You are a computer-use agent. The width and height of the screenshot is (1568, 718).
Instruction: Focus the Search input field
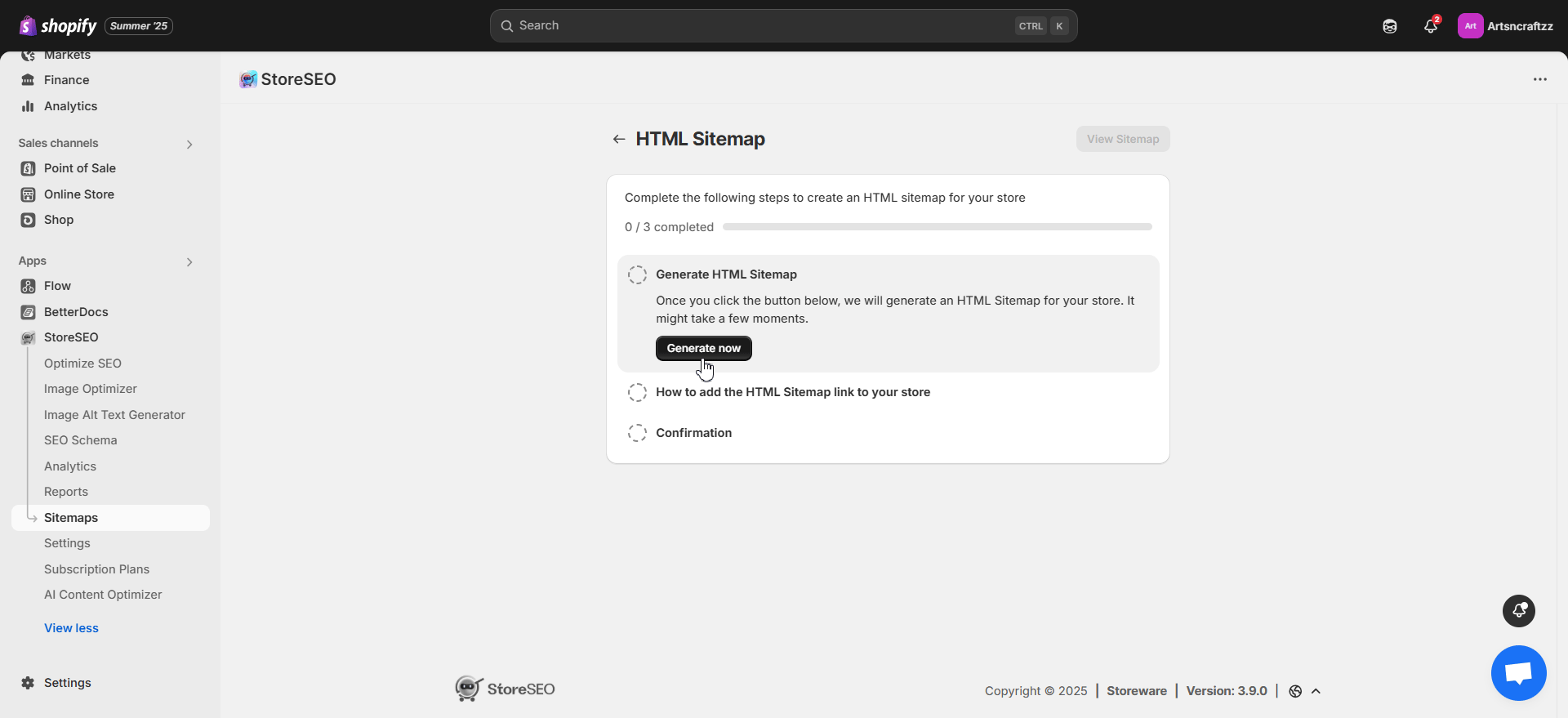[783, 26]
